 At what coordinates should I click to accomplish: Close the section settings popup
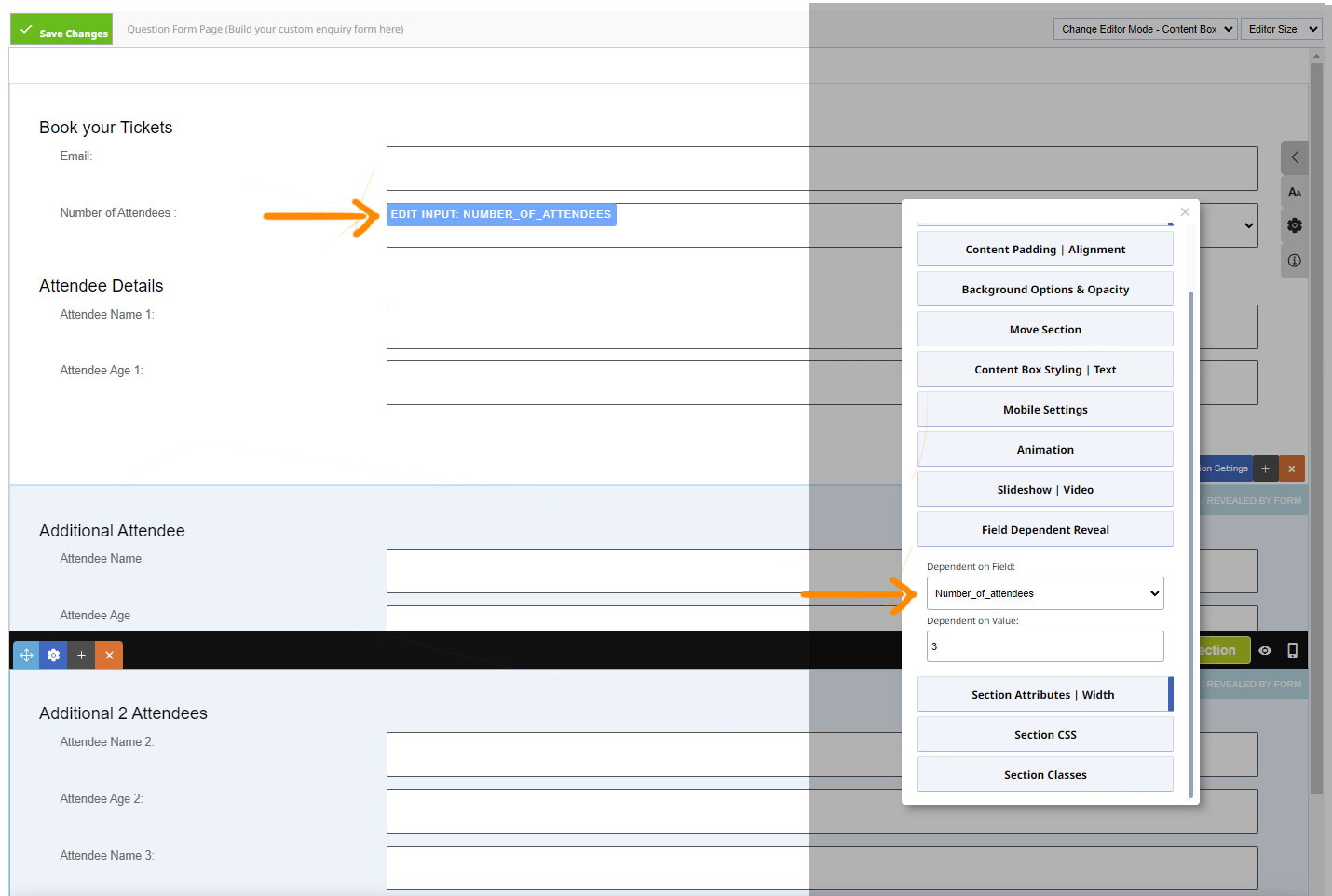tap(1185, 212)
